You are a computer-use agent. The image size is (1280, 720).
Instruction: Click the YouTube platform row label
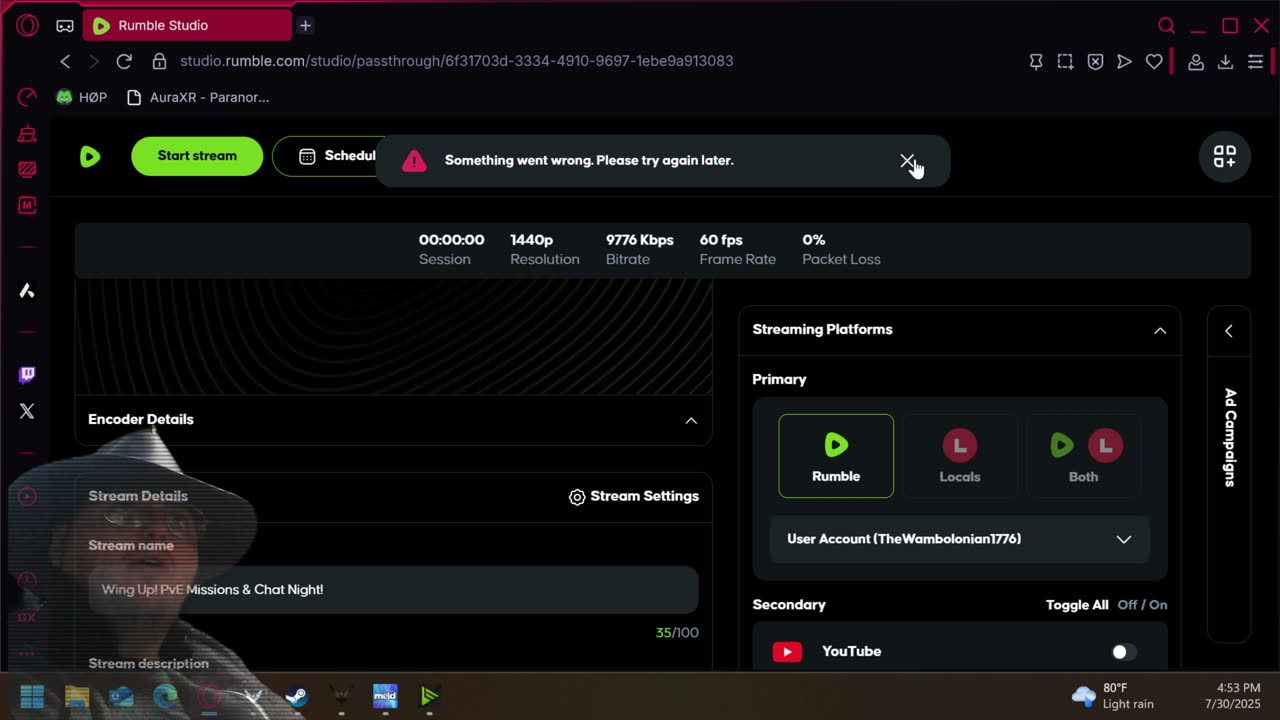pyautogui.click(x=851, y=652)
